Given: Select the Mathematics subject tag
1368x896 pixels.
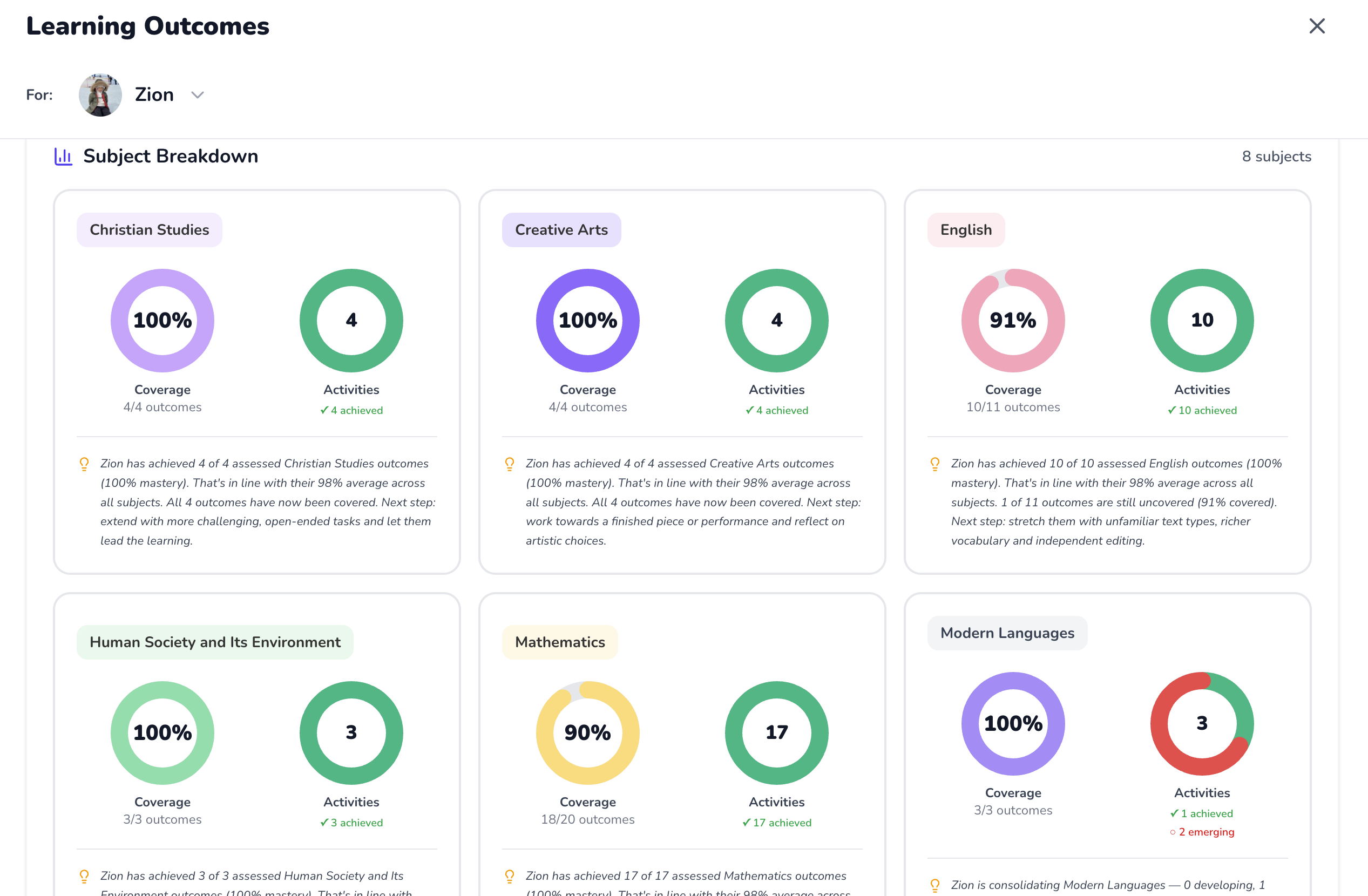Looking at the screenshot, I should pos(560,642).
